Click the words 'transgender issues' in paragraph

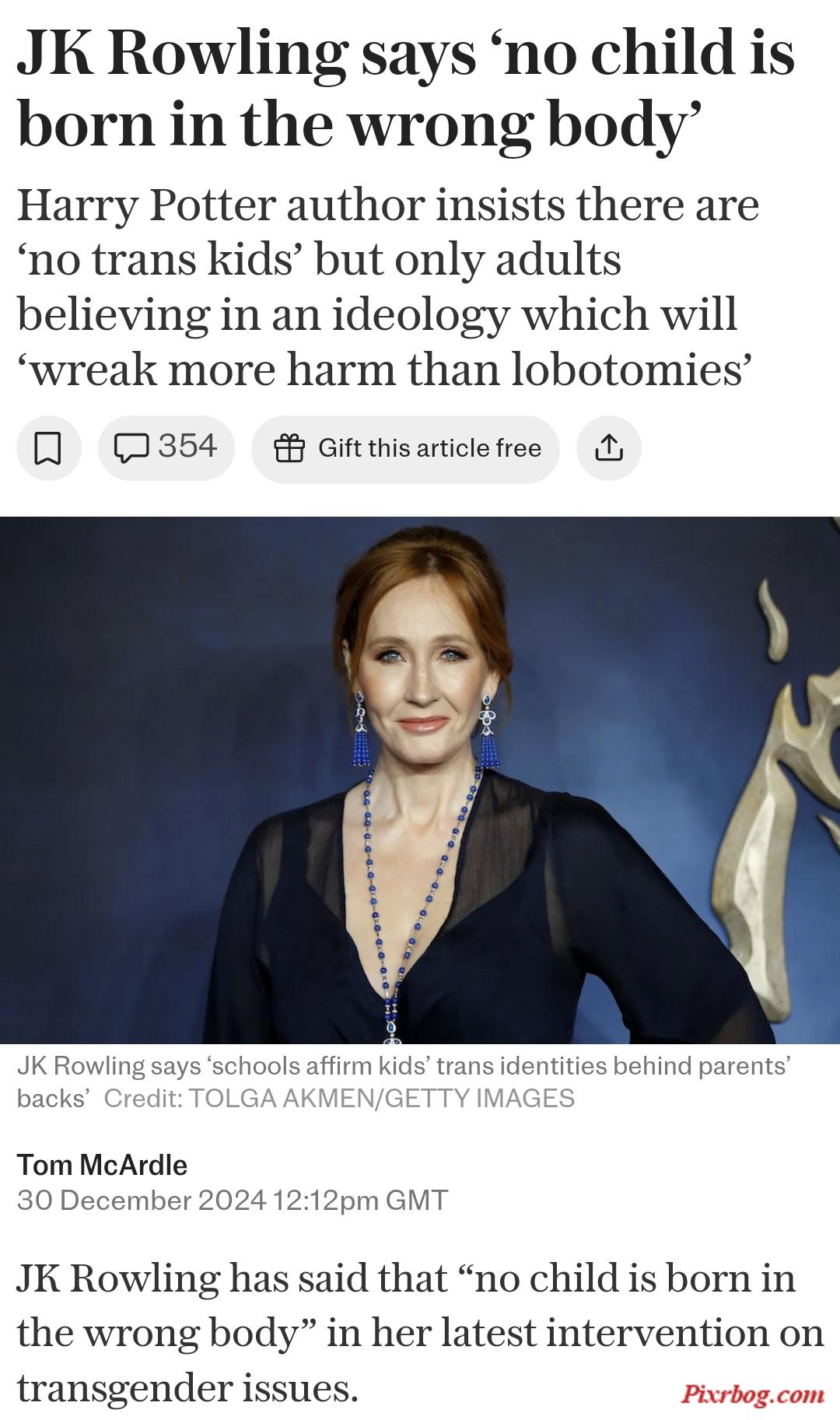pyautogui.click(x=187, y=1387)
